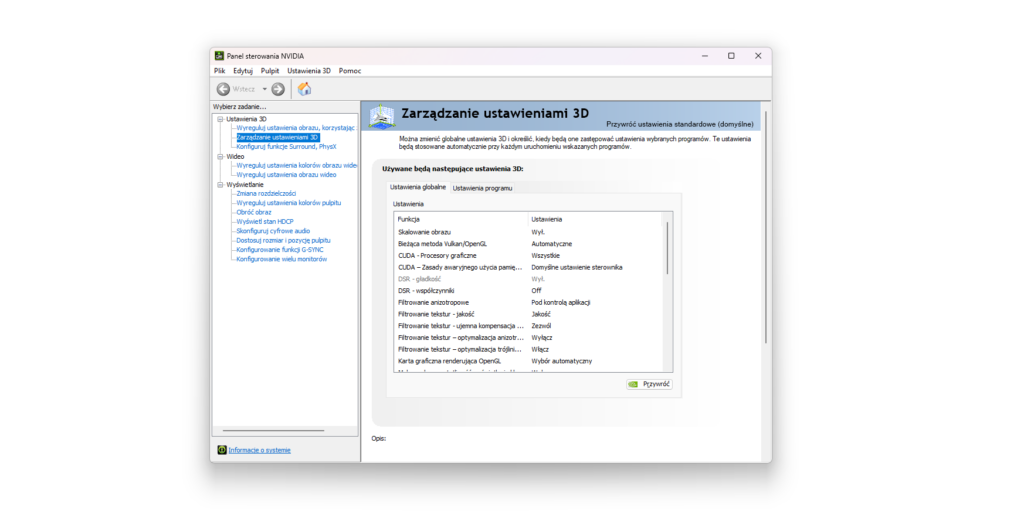The width and height of the screenshot is (1024, 518).
Task: Close the Panel sterowania NVIDIA window
Action: pos(758,56)
